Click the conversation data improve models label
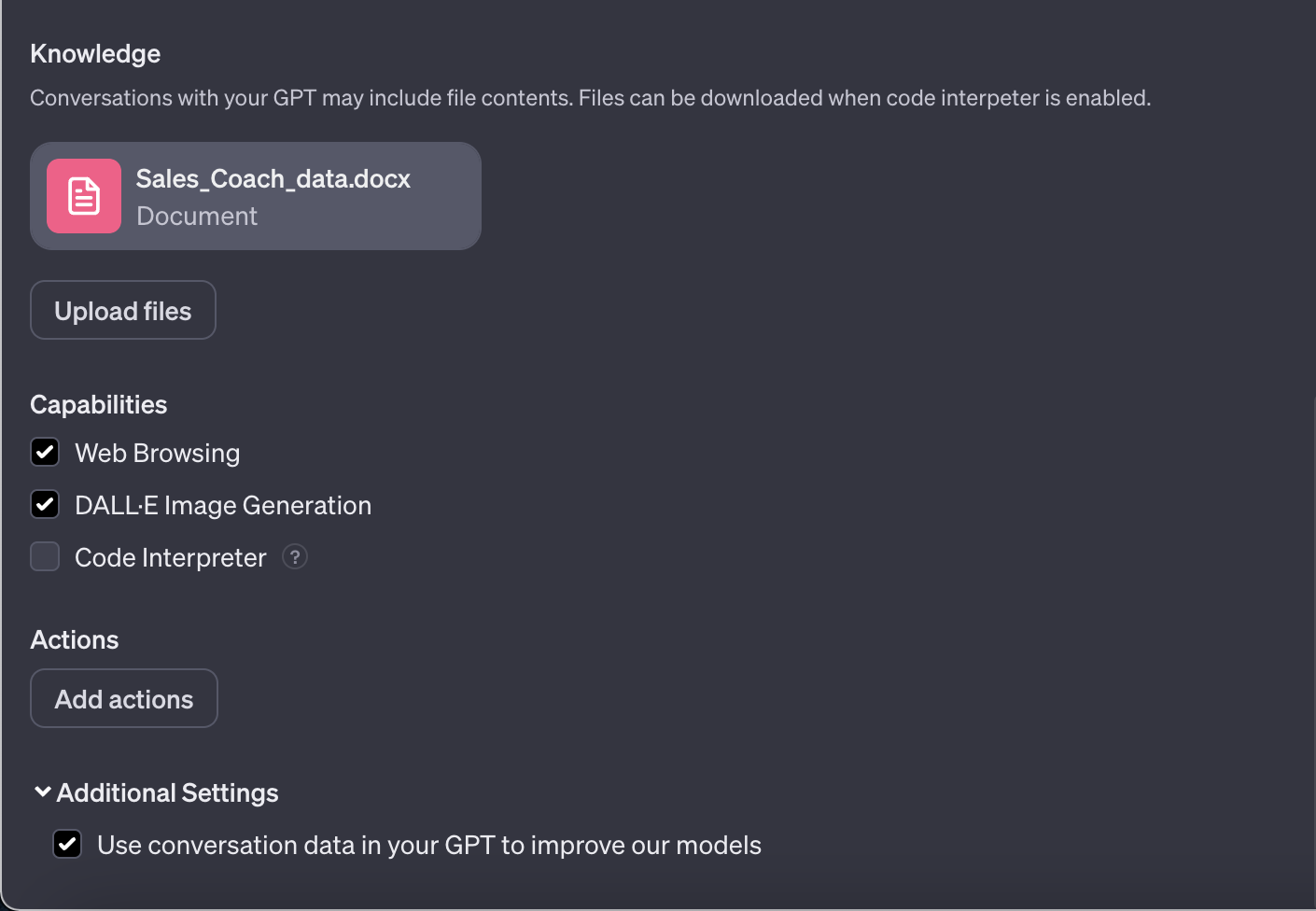 [x=429, y=846]
